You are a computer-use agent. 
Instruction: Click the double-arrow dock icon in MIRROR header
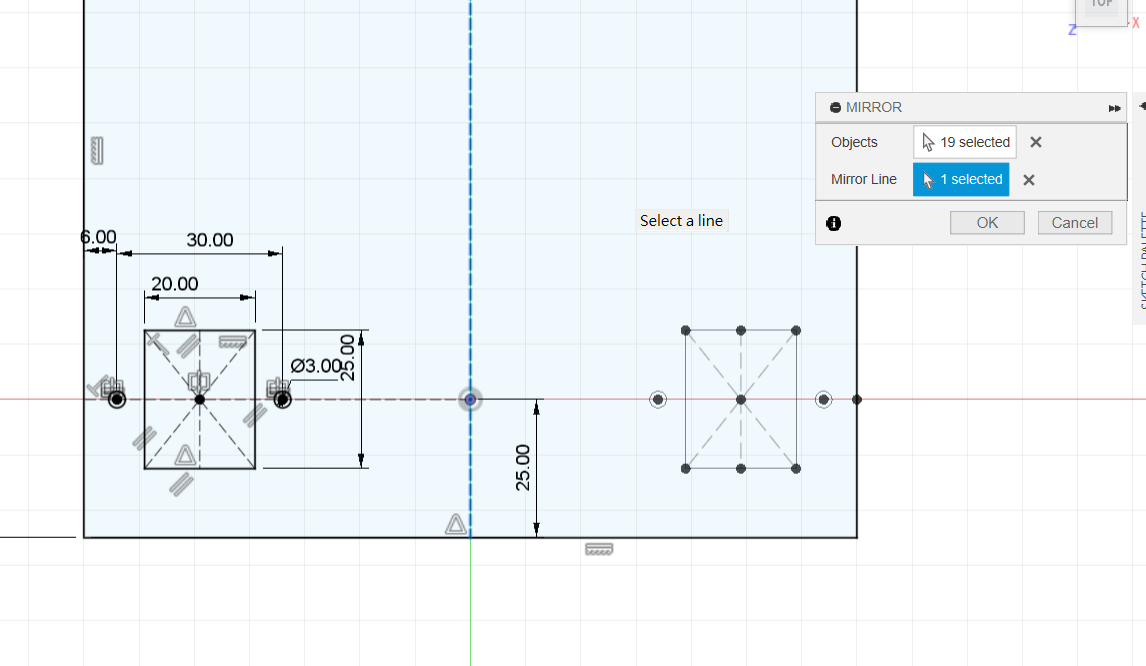pyautogui.click(x=1115, y=108)
